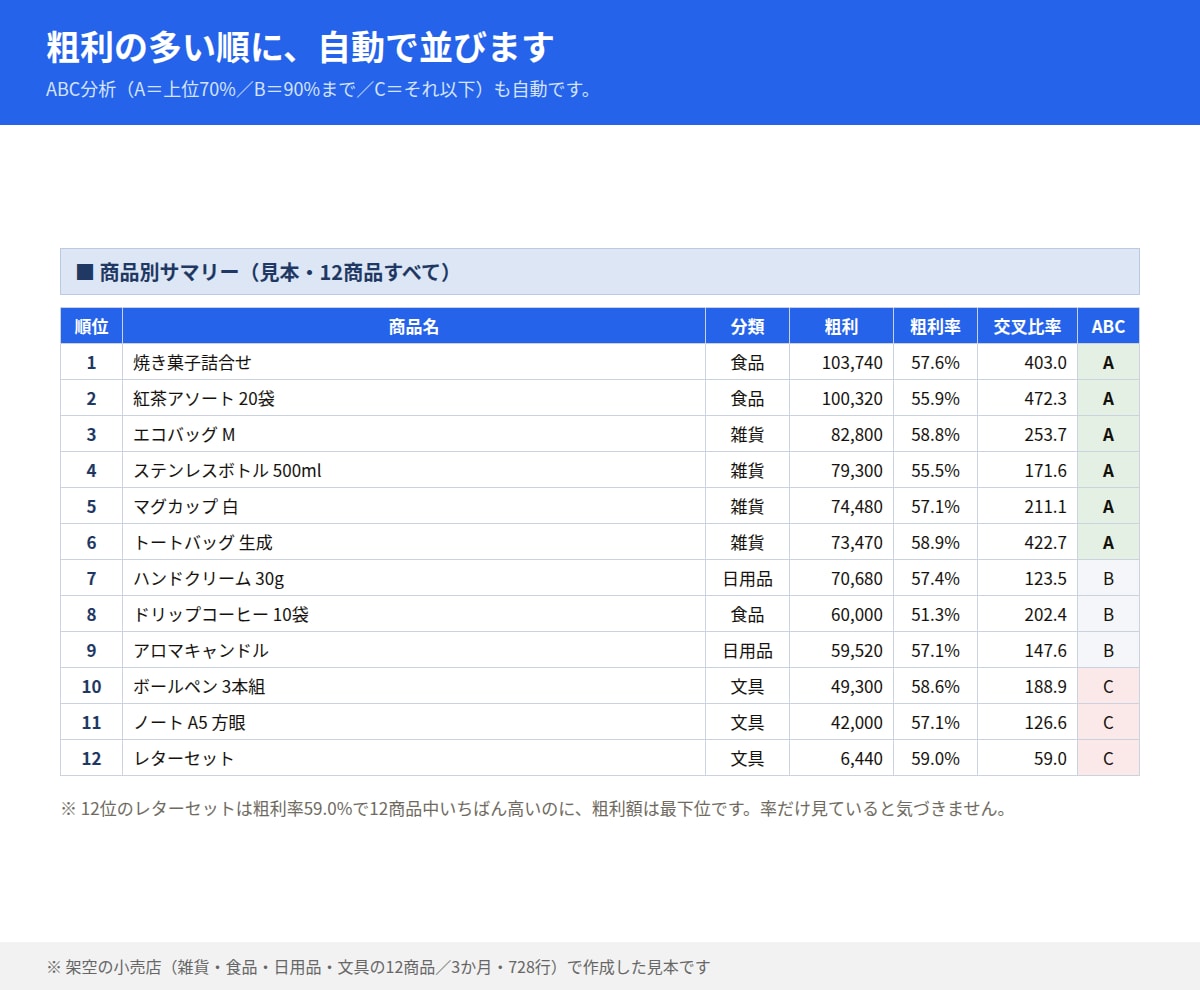Click gross profit value 100,320
Image resolution: width=1200 pixels, height=990 pixels.
coord(842,398)
